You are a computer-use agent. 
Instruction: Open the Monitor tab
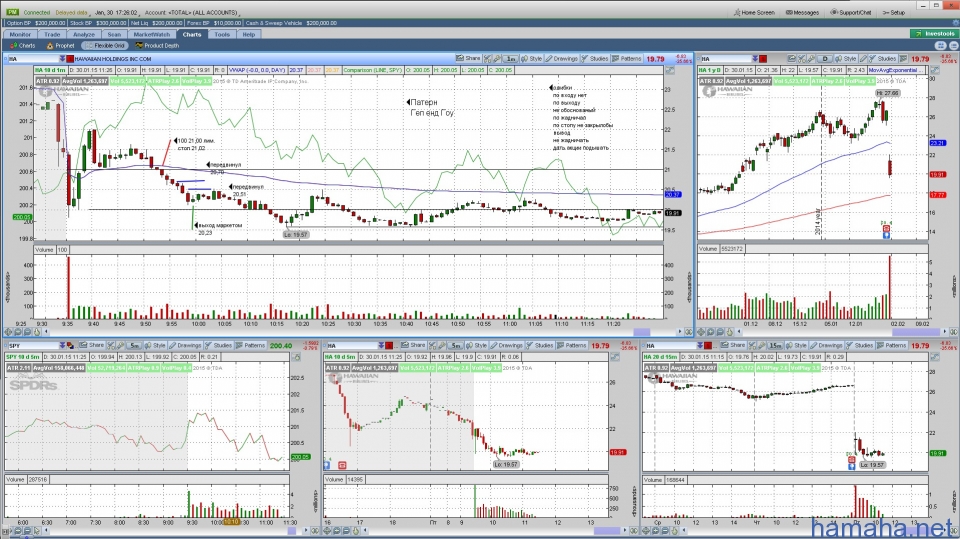20,34
